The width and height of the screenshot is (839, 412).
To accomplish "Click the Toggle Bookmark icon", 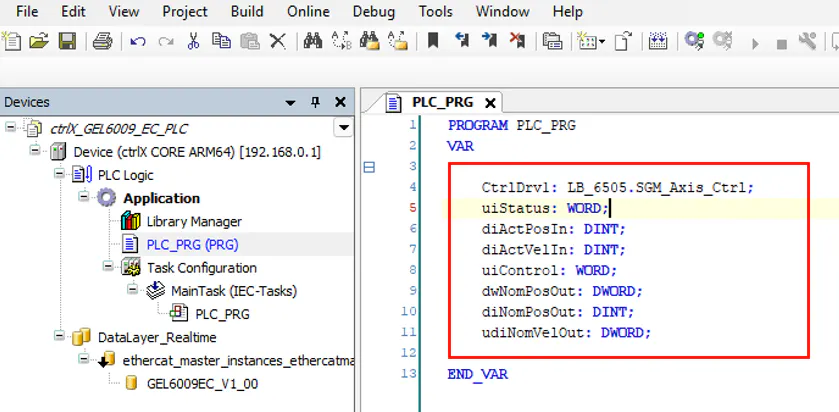I will click(433, 42).
